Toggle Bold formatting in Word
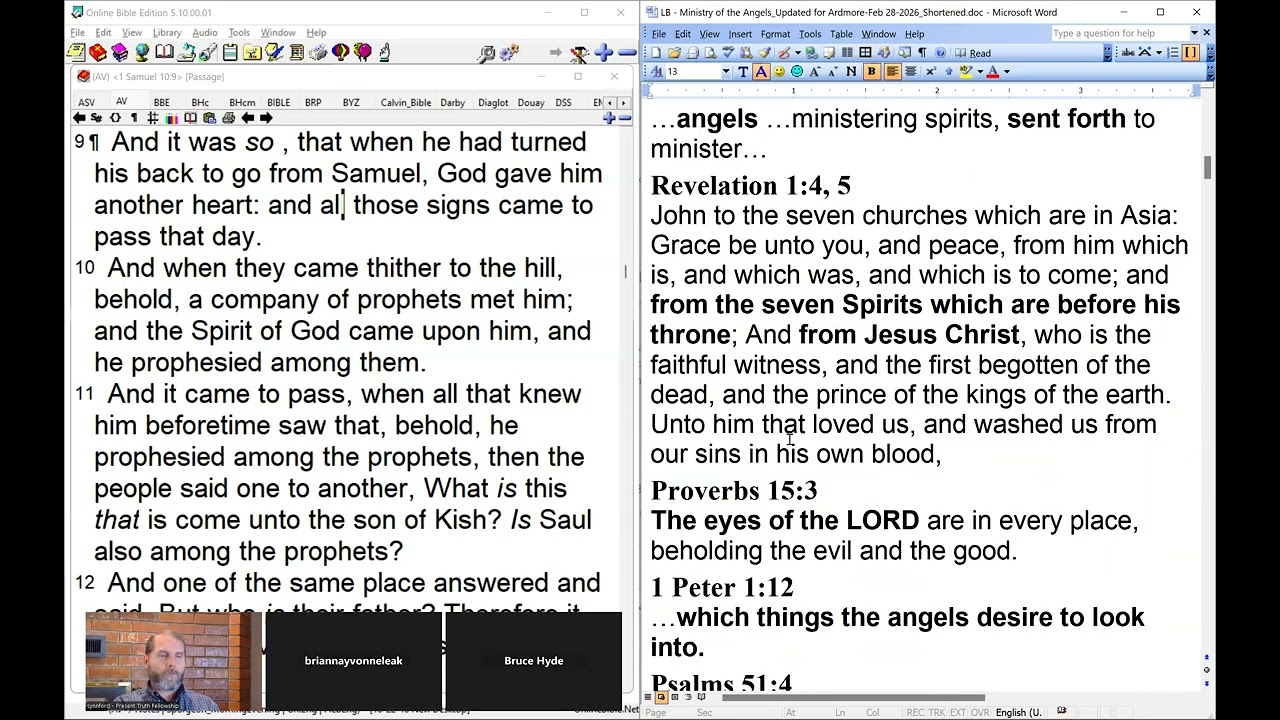This screenshot has width=1280, height=720. [872, 71]
